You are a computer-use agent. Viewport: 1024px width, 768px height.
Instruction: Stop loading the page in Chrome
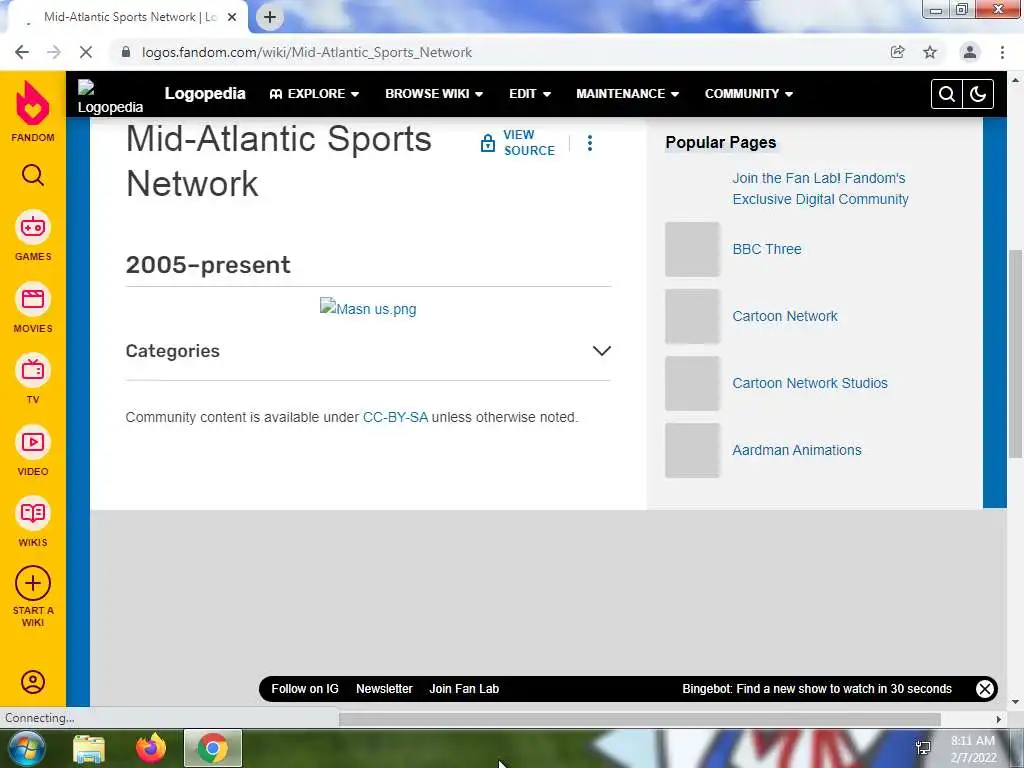point(86,52)
